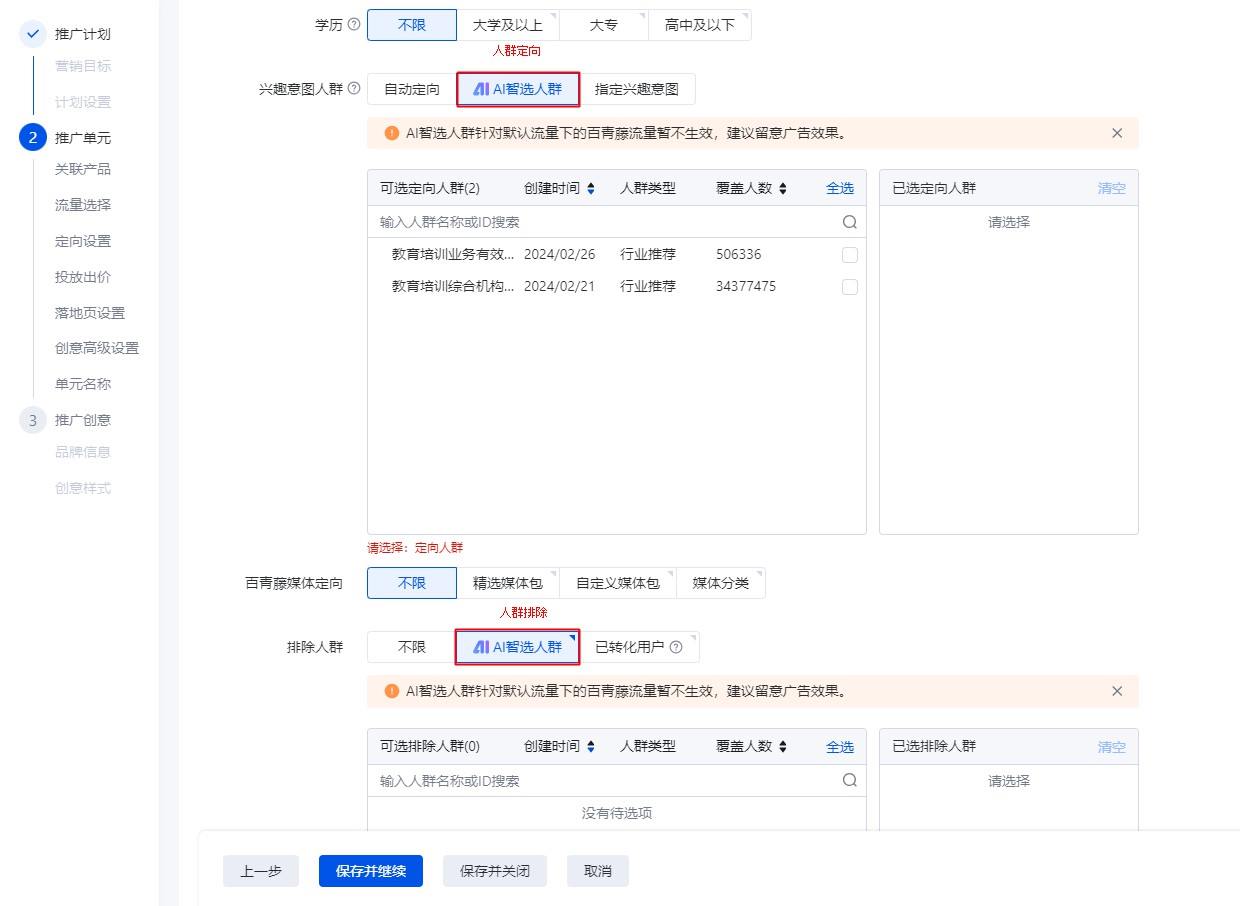
Task: Click the help icon beside 学历
Action: (353, 25)
